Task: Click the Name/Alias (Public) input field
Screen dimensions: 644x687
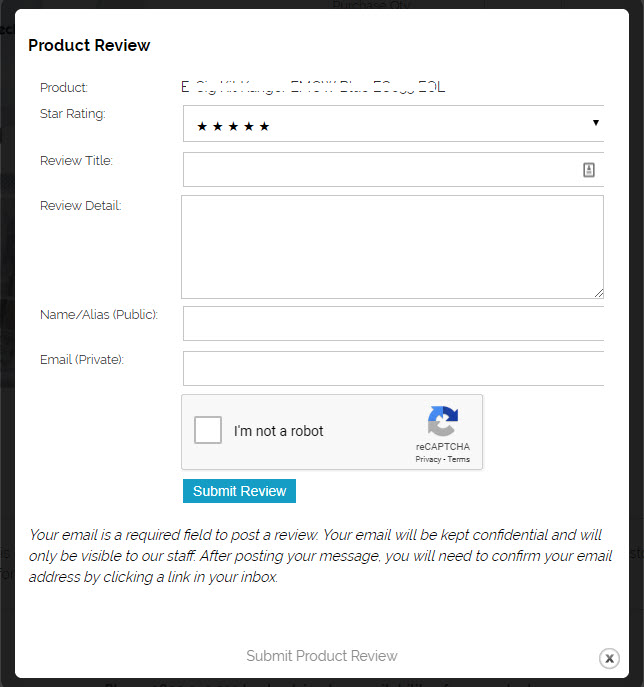Action: point(393,324)
